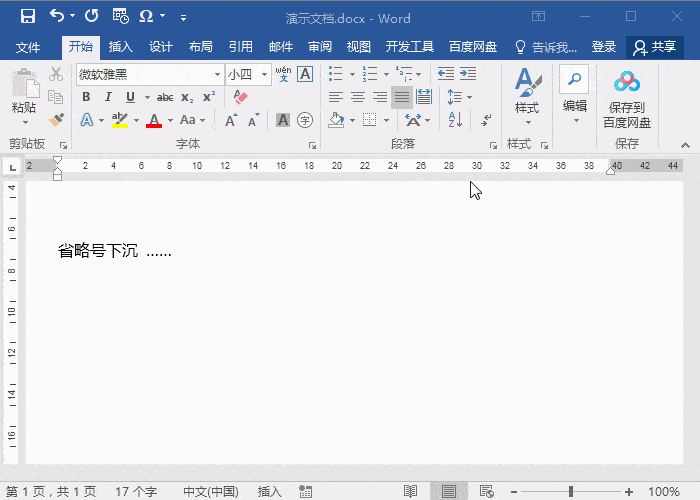
Task: Click the 登录 sign-in button
Action: [x=604, y=47]
